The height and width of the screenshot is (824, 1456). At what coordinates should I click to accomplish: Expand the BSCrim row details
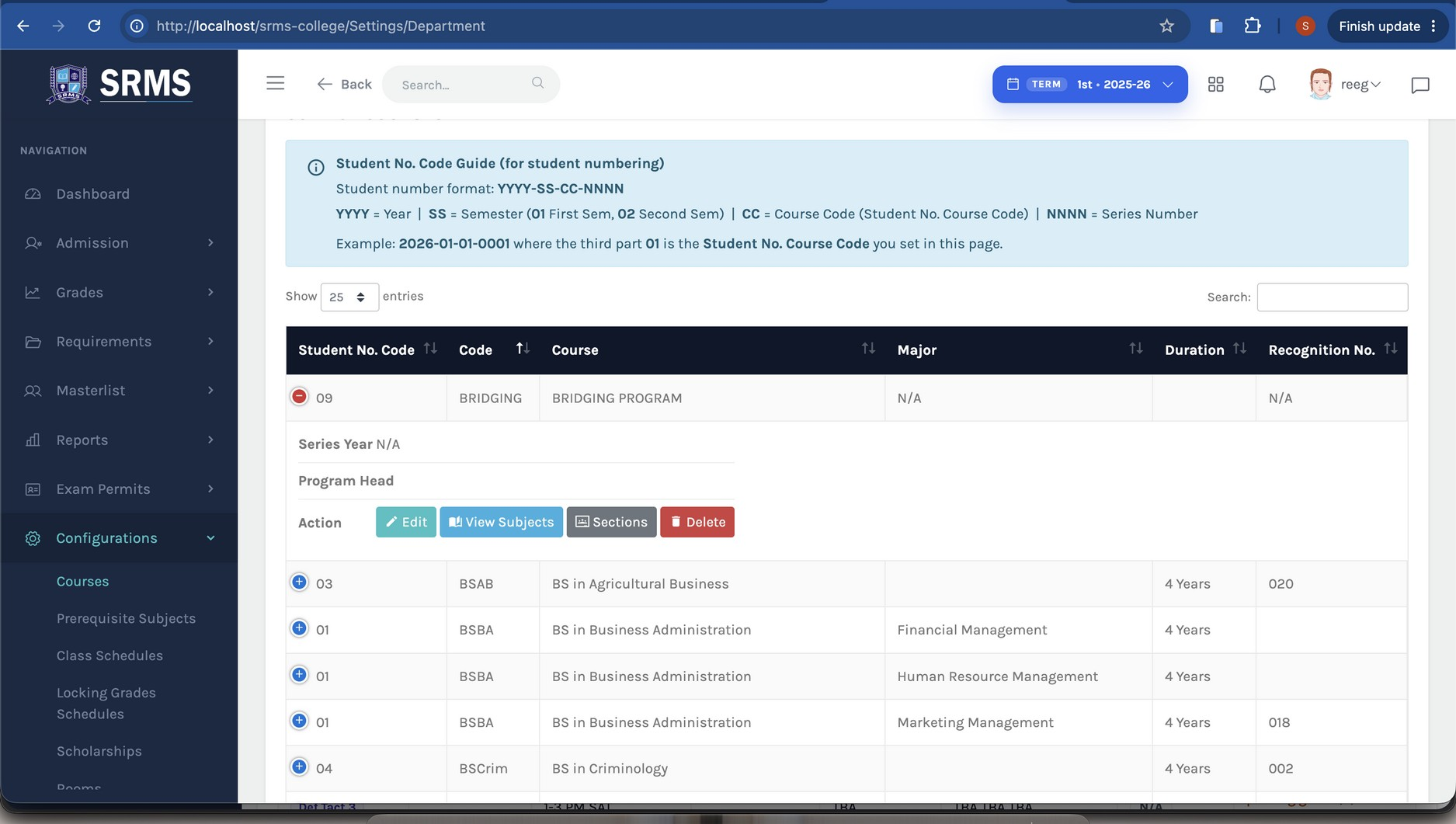299,767
